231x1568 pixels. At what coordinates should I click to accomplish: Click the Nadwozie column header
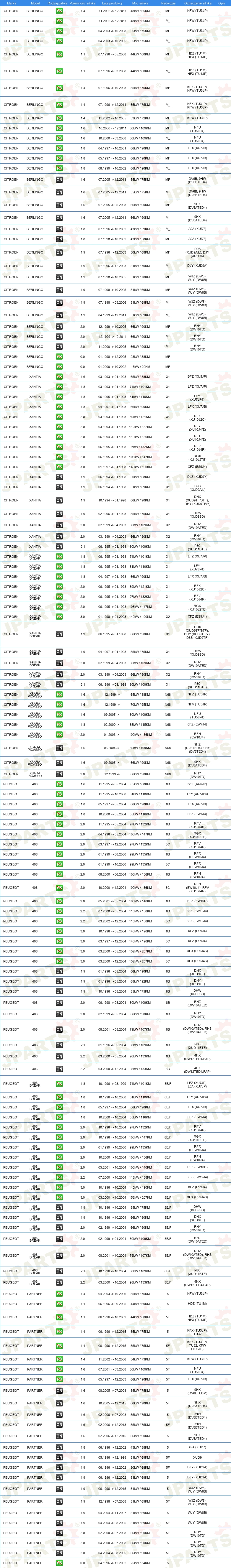tap(168, 3)
